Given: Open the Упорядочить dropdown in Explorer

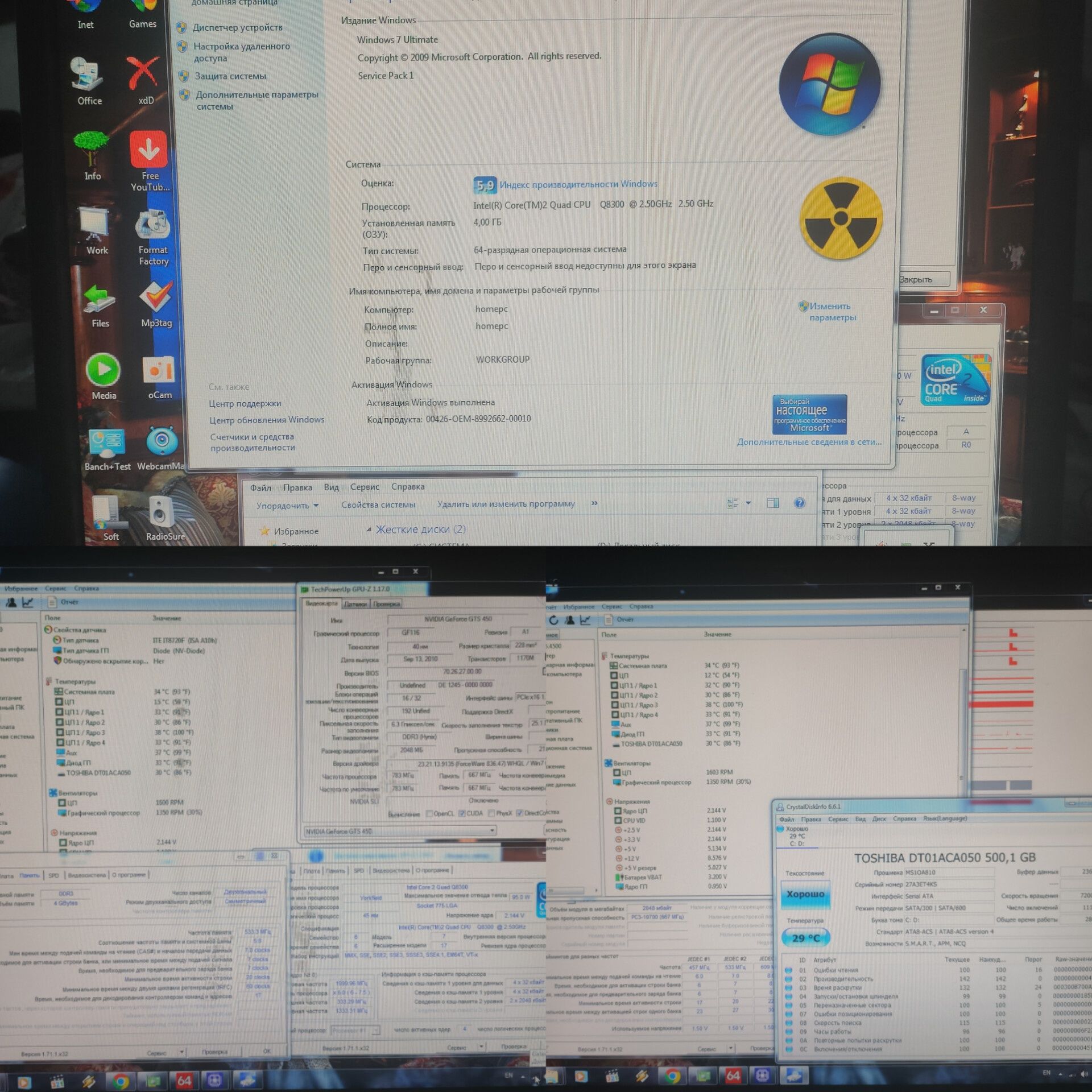Looking at the screenshot, I should [x=287, y=505].
